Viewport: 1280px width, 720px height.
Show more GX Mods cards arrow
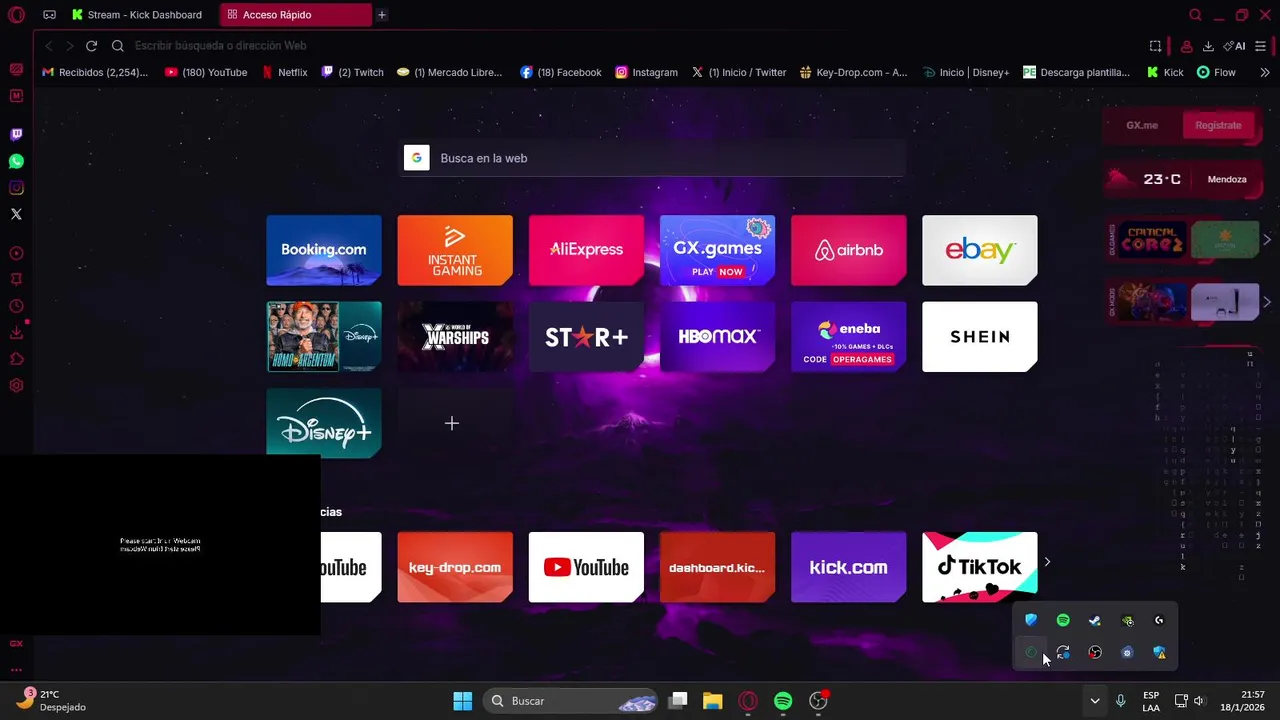pyautogui.click(x=1267, y=302)
